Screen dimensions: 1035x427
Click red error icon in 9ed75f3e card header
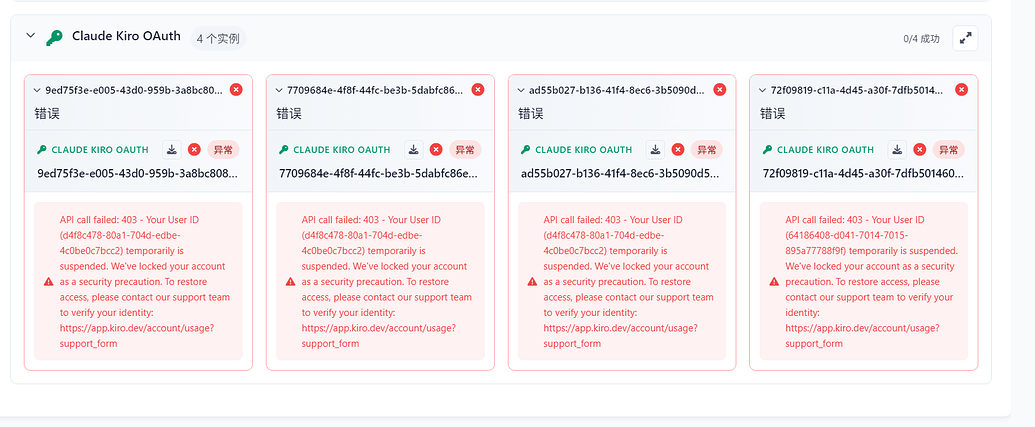(x=236, y=89)
